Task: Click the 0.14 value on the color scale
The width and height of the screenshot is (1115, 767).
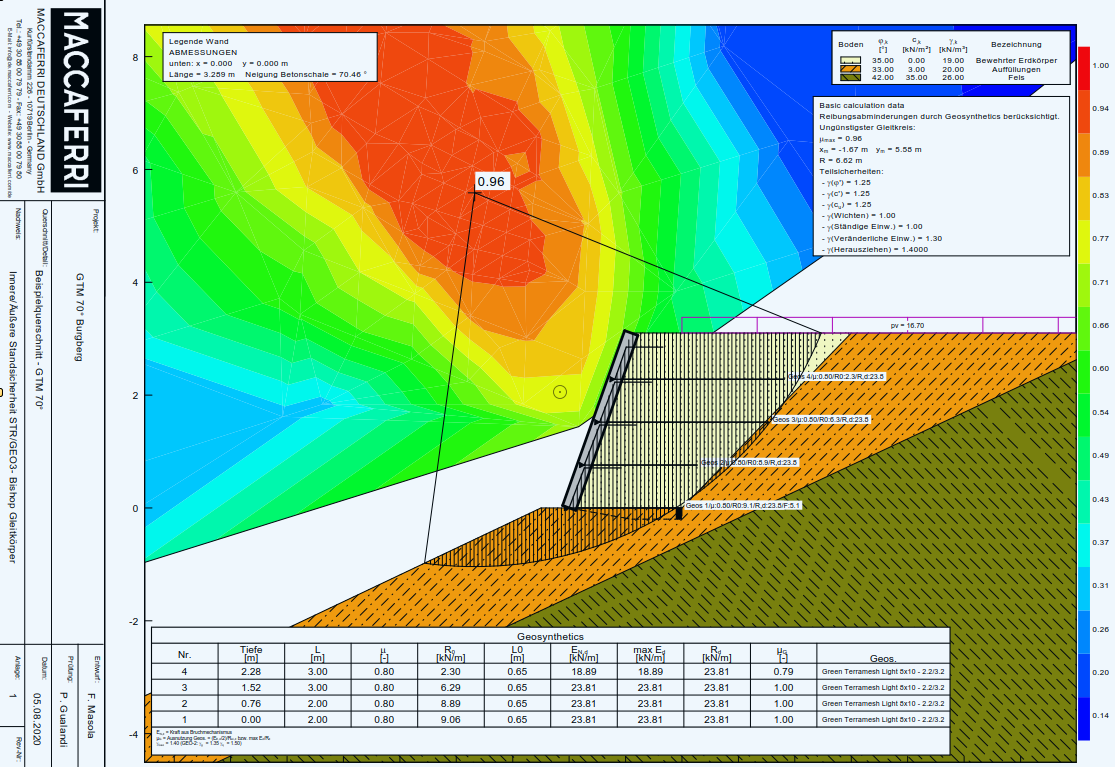Action: pyautogui.click(x=1101, y=716)
